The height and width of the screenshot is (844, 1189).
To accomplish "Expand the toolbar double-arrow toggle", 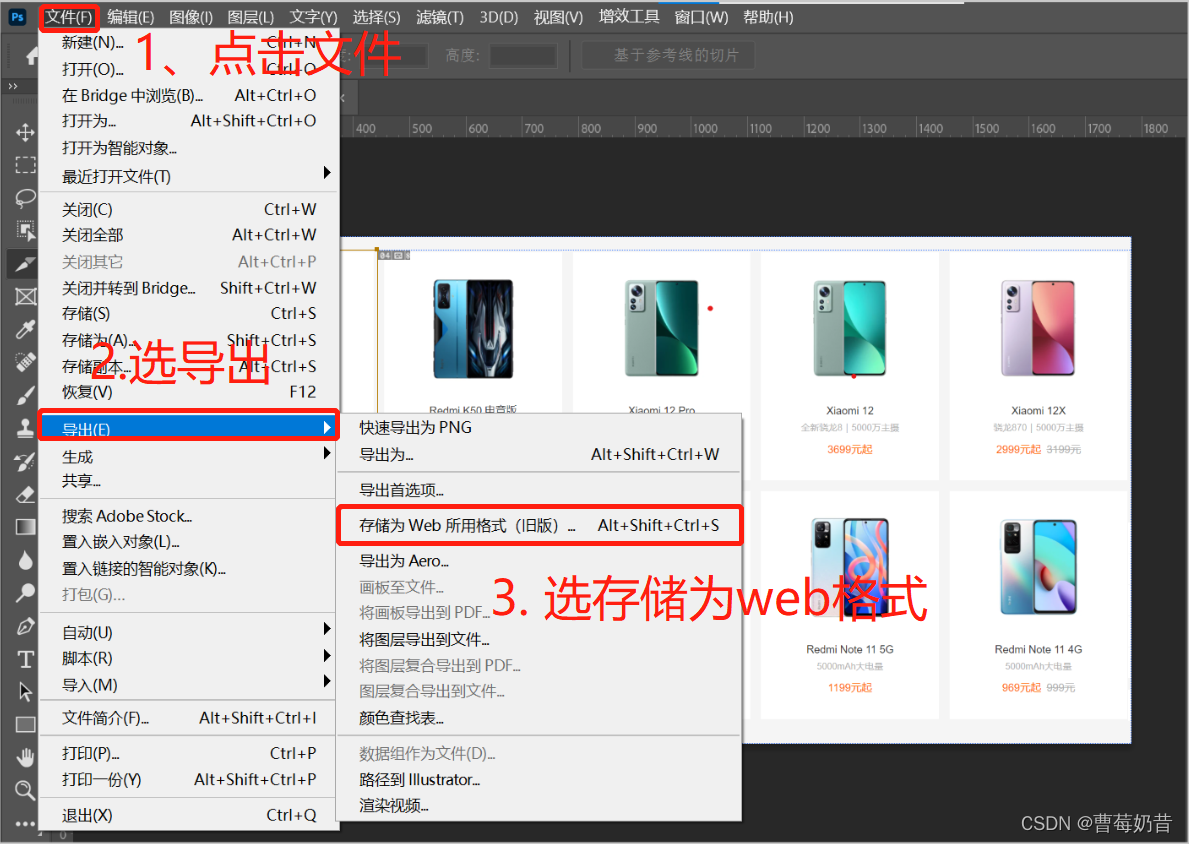I will point(13,86).
